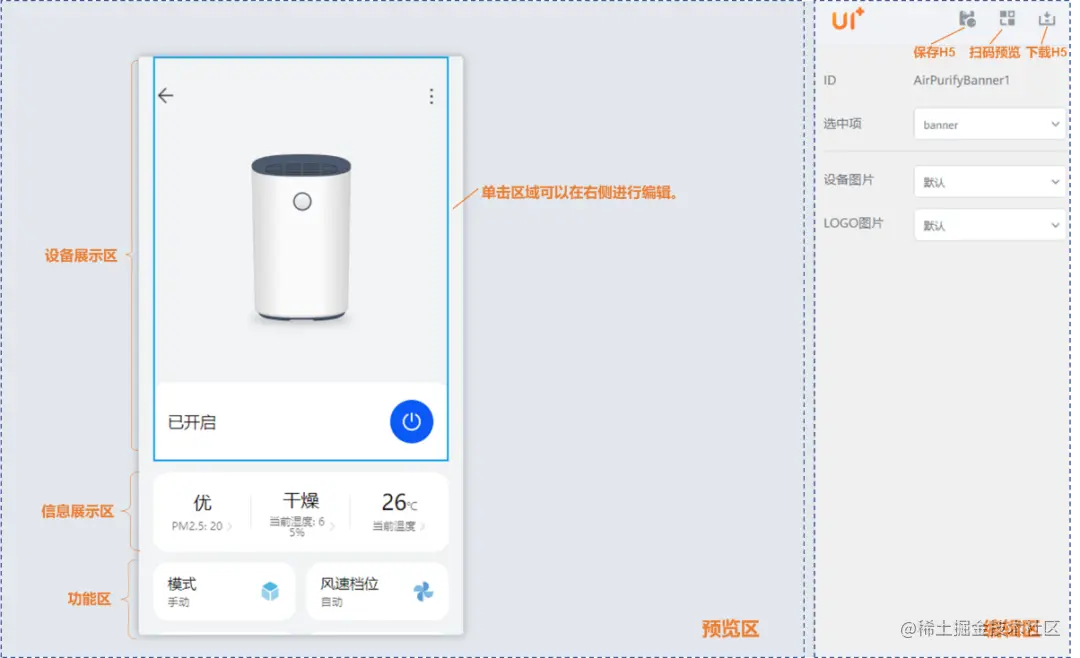Click the 保存H5 save icon

point(966,18)
